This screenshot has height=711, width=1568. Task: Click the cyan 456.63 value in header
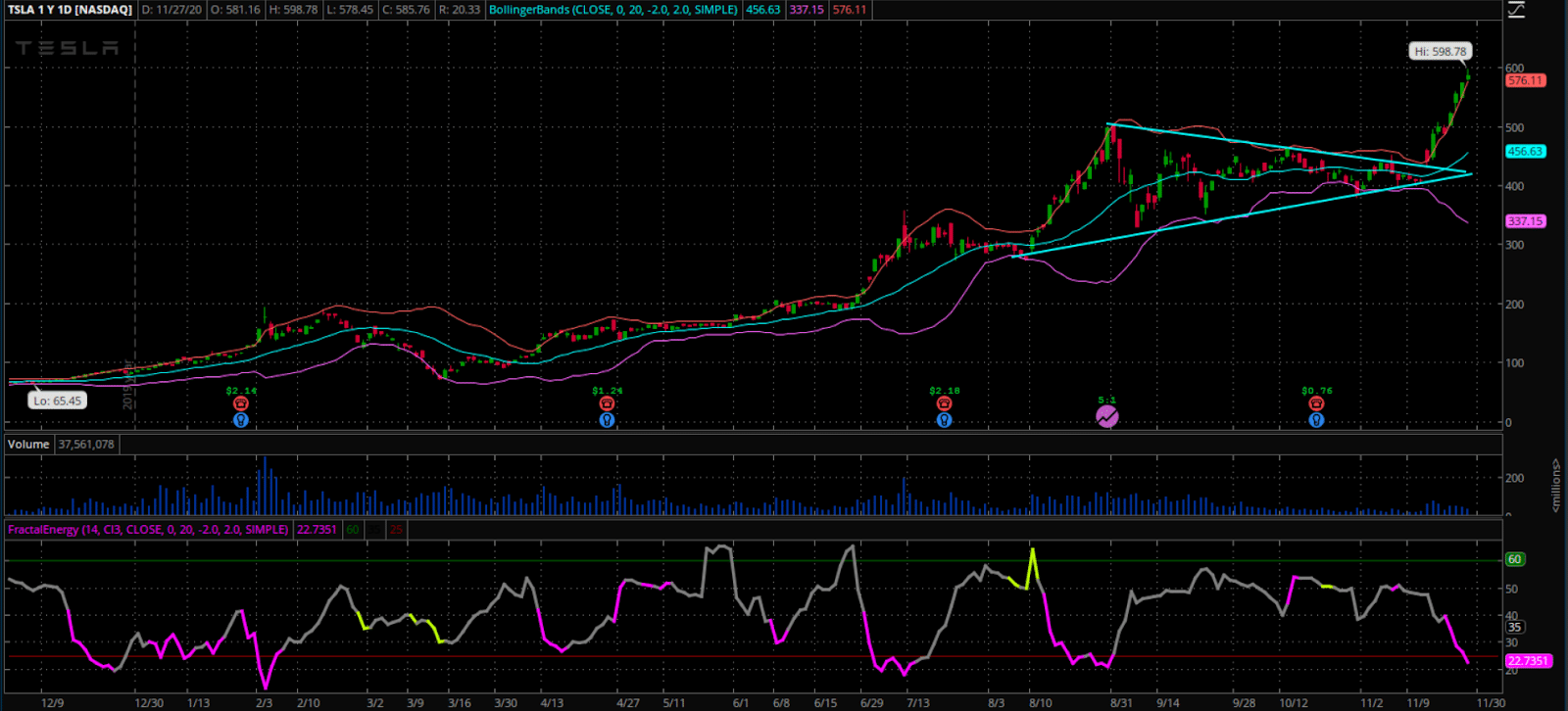(763, 10)
